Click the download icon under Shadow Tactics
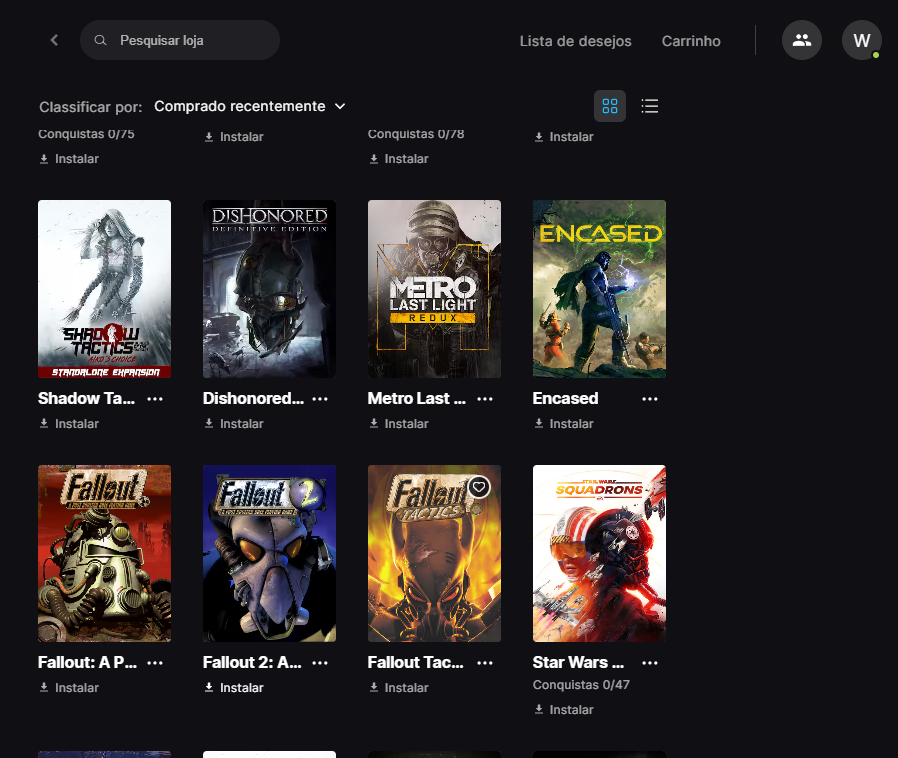Viewport: 898px width, 758px height. tap(44, 424)
